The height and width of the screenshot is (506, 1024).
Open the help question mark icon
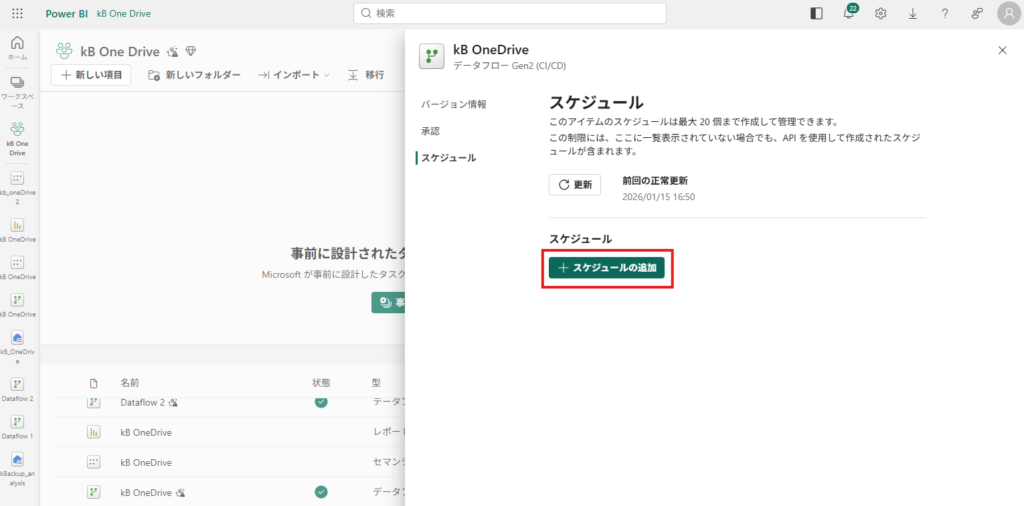[945, 13]
